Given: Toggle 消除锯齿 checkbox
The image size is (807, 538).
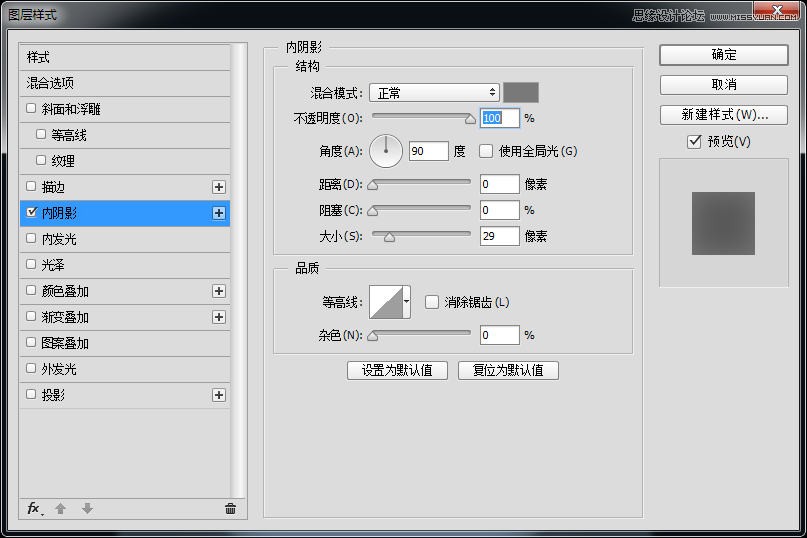Looking at the screenshot, I should point(432,302).
